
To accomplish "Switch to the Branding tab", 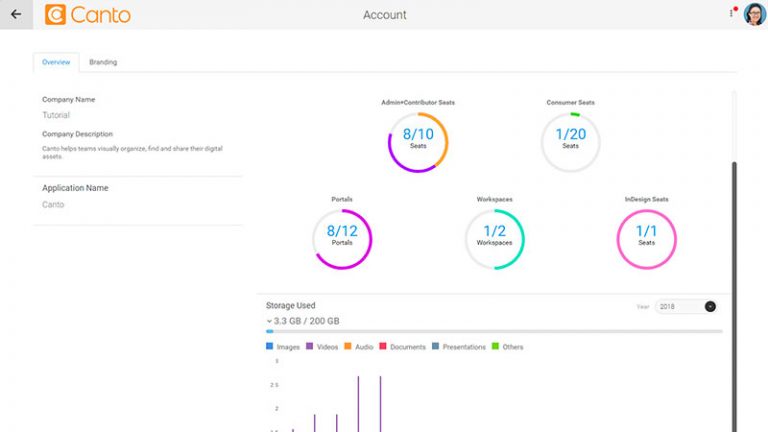I will (103, 62).
